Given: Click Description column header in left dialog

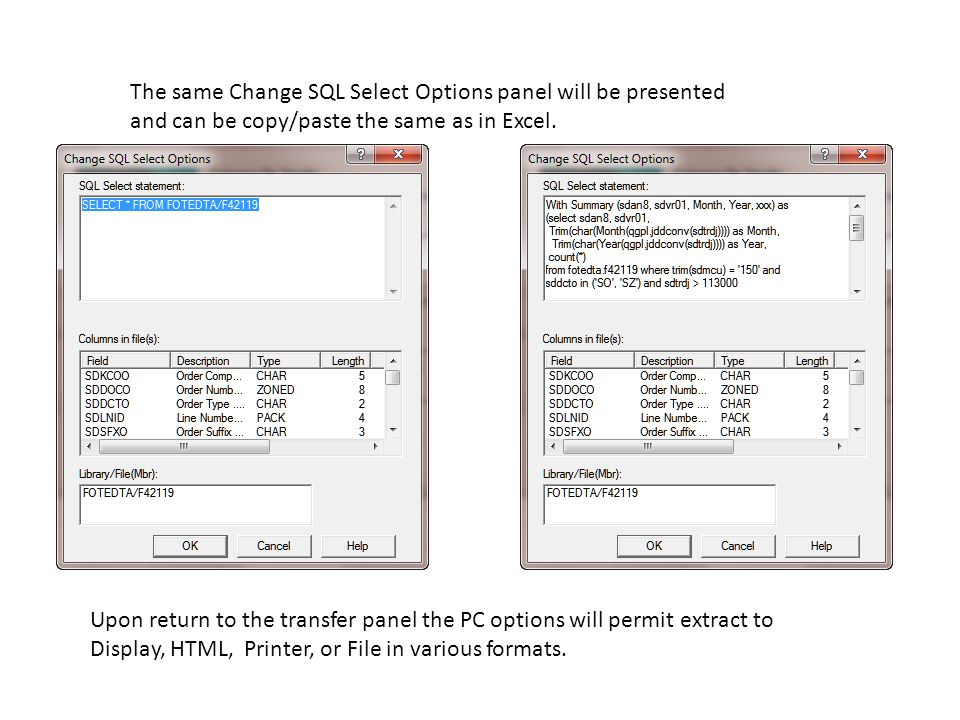Looking at the screenshot, I should (x=210, y=361).
